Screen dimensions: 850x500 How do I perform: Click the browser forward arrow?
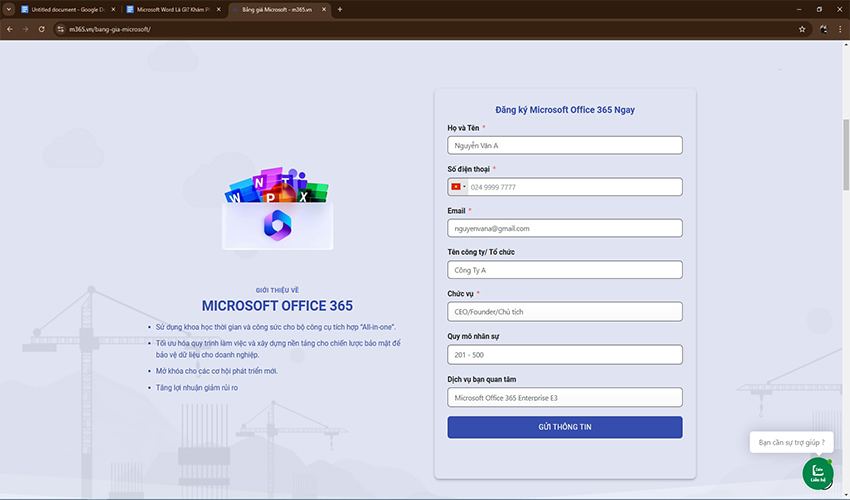[x=25, y=29]
